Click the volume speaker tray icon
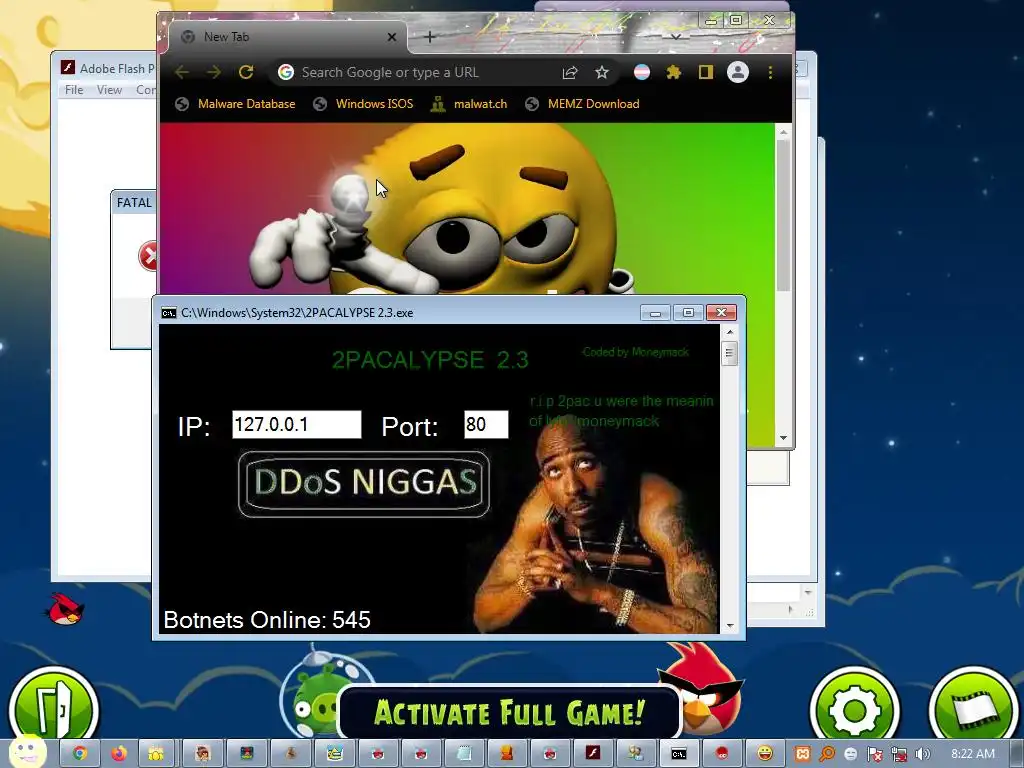 pyautogui.click(x=923, y=754)
